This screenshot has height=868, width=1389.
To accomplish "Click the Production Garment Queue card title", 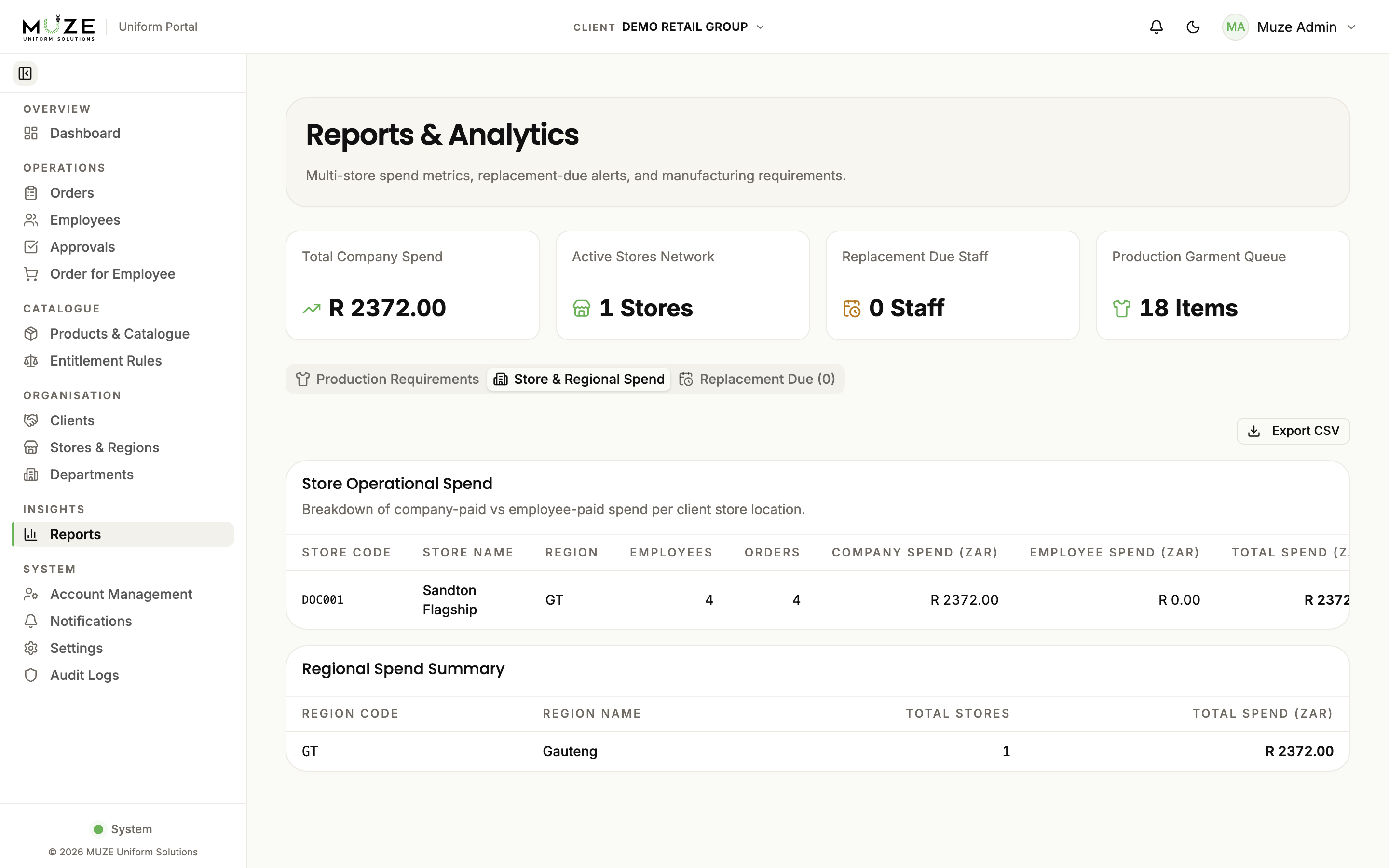I will [x=1198, y=257].
